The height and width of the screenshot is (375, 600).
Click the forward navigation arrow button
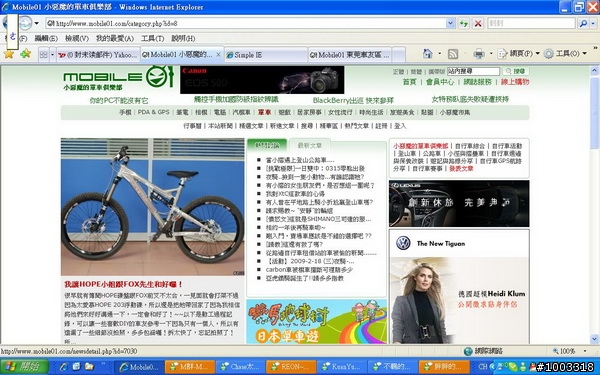(26, 23)
